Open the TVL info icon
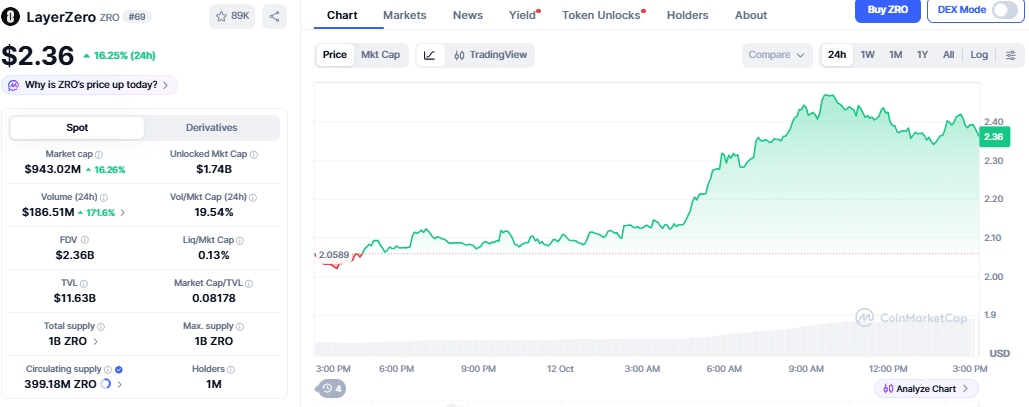Image resolution: width=1029 pixels, height=407 pixels. tap(84, 283)
